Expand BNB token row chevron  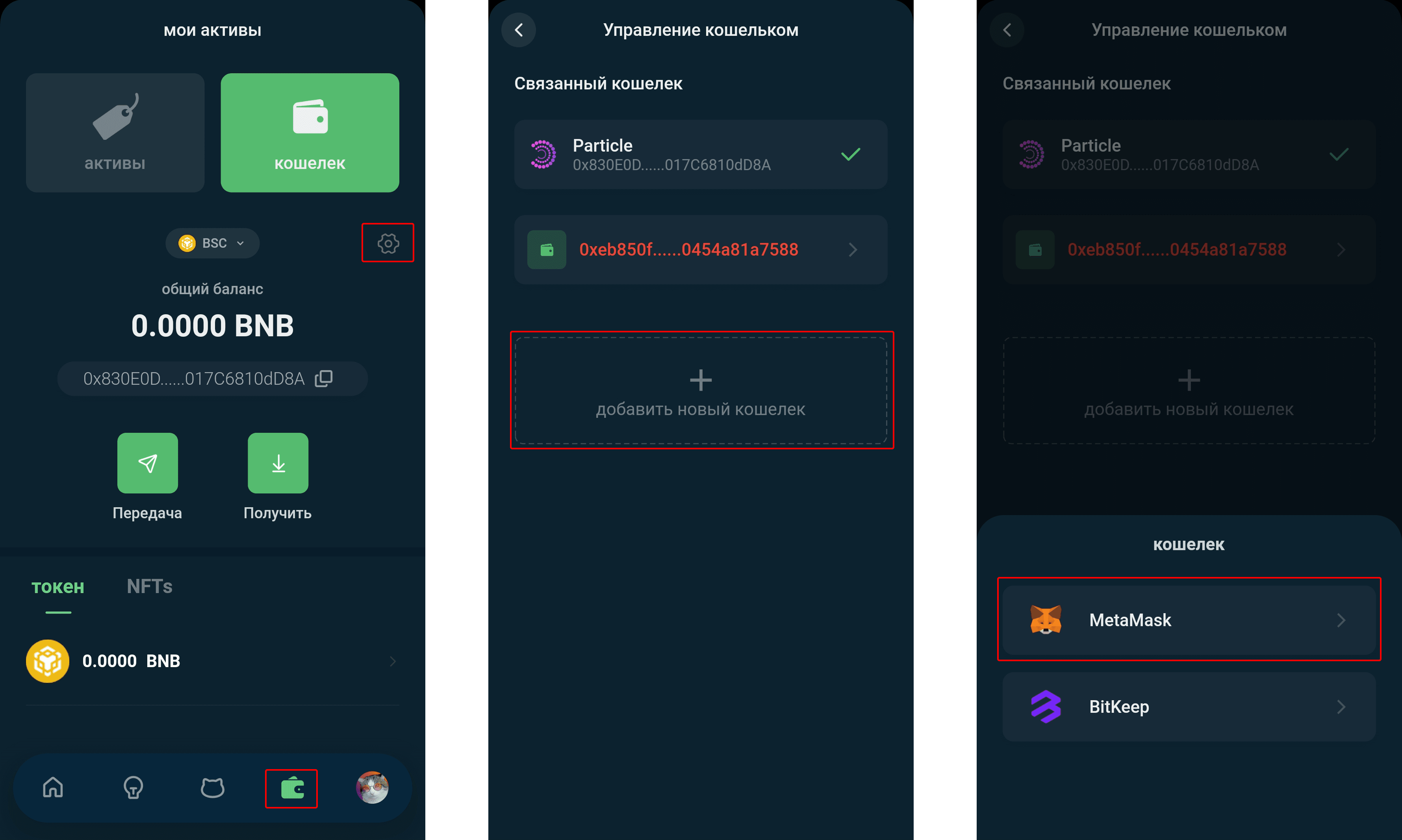coord(393,661)
